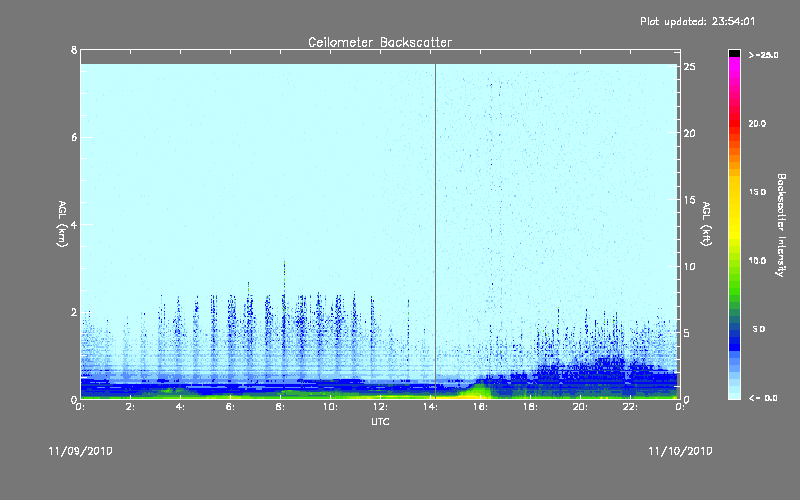
Task: Click the '10.0' colorbar tick label
Action: pos(757,261)
